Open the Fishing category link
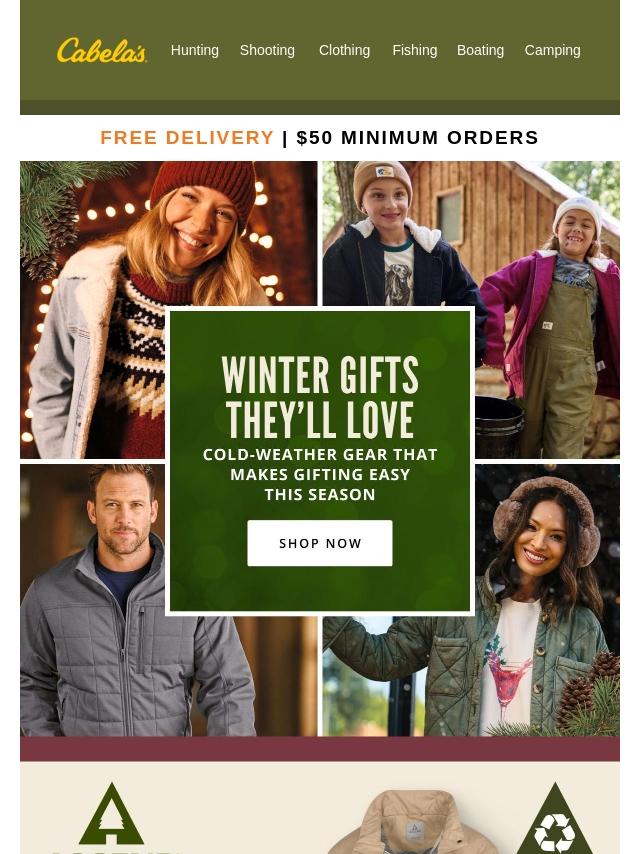Screen dimensions: 640x854 [x=415, y=50]
